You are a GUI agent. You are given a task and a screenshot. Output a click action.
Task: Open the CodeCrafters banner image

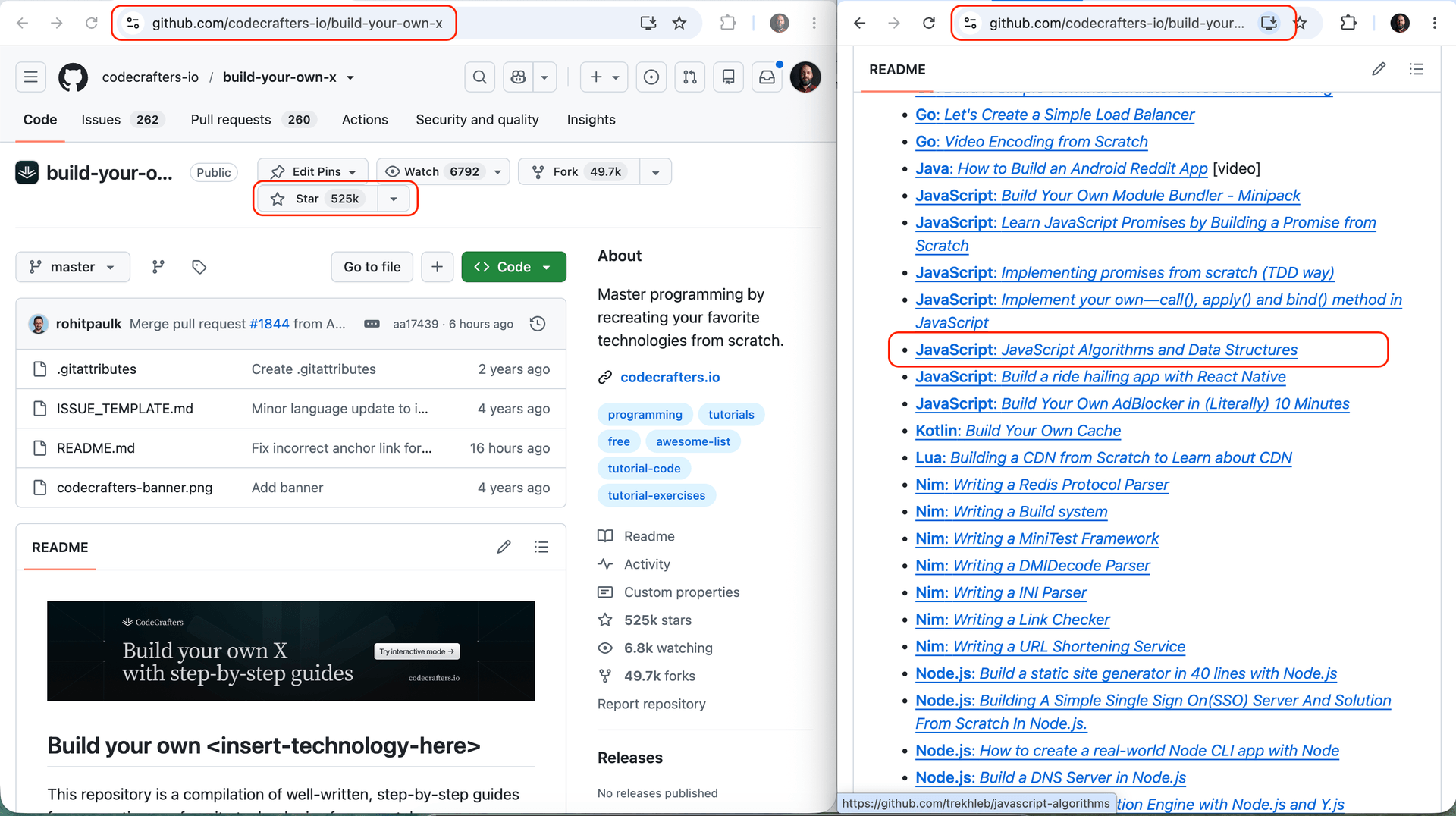290,651
